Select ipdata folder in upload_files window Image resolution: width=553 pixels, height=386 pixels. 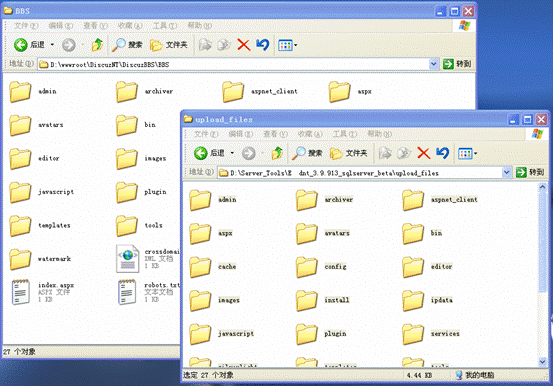[x=427, y=300]
